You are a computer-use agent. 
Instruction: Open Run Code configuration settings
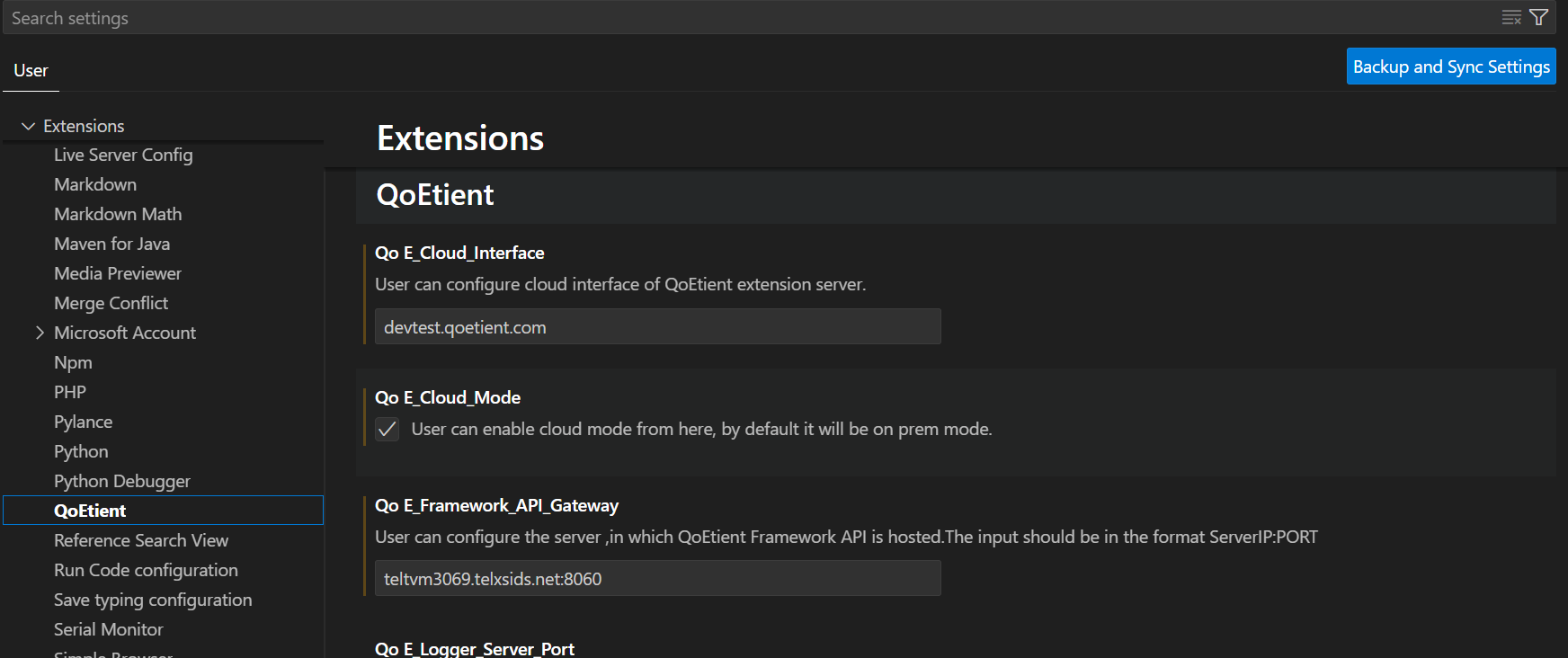click(146, 570)
